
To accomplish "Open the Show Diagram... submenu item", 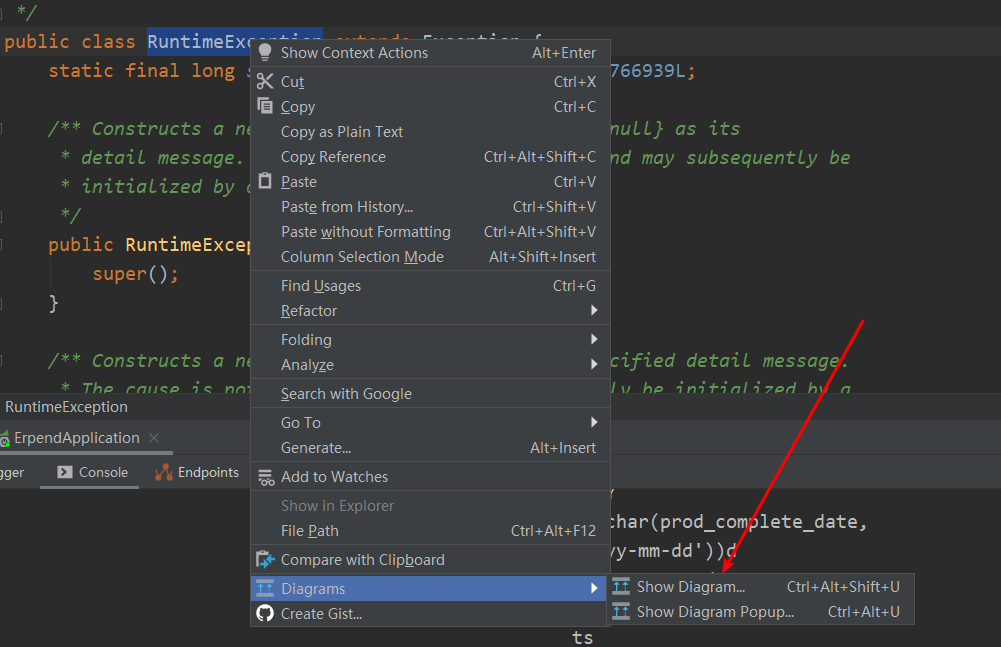I will [x=760, y=586].
